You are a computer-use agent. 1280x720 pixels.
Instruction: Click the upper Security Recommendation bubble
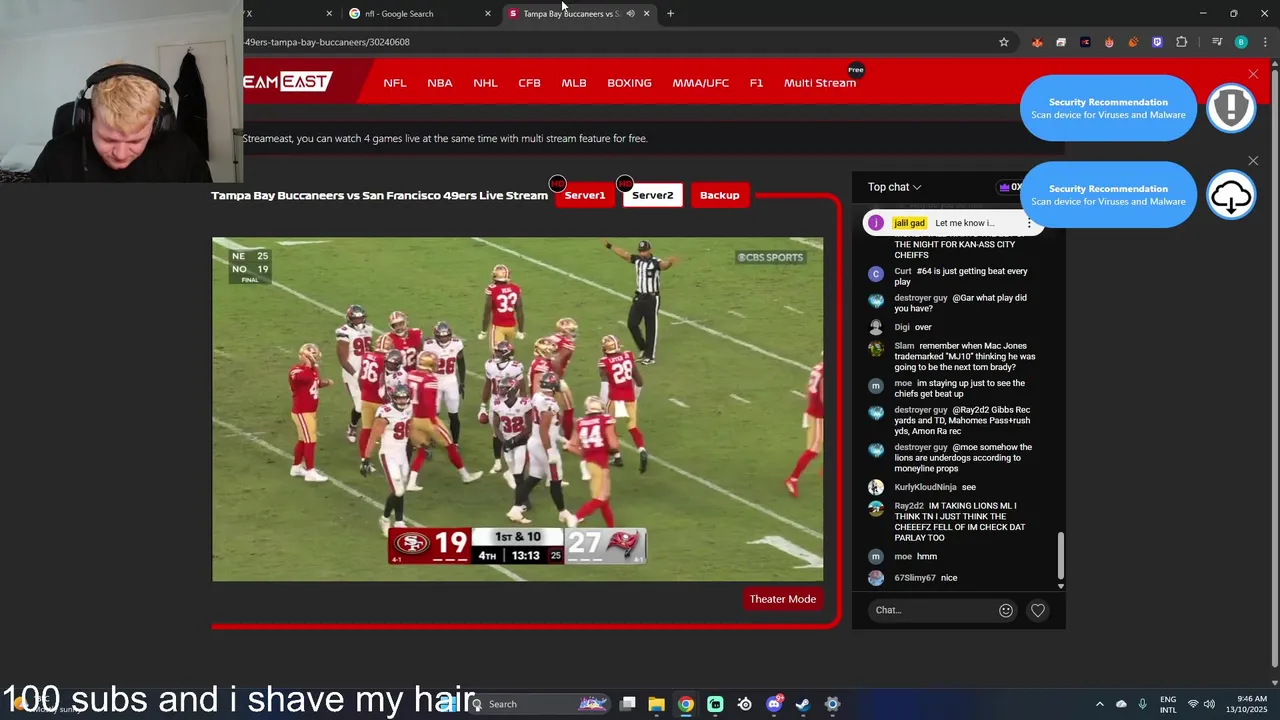click(1108, 108)
